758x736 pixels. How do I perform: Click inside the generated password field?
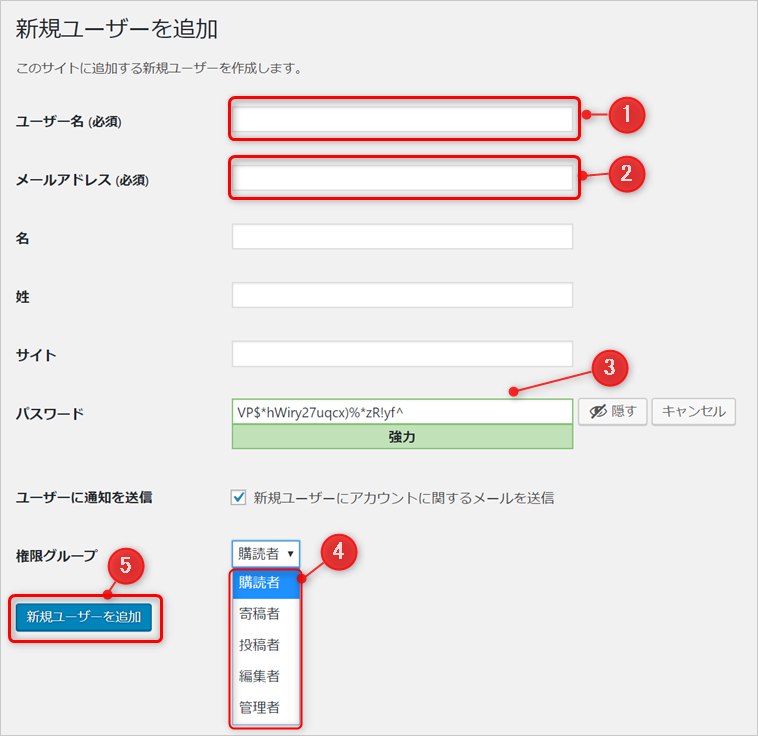(402, 412)
